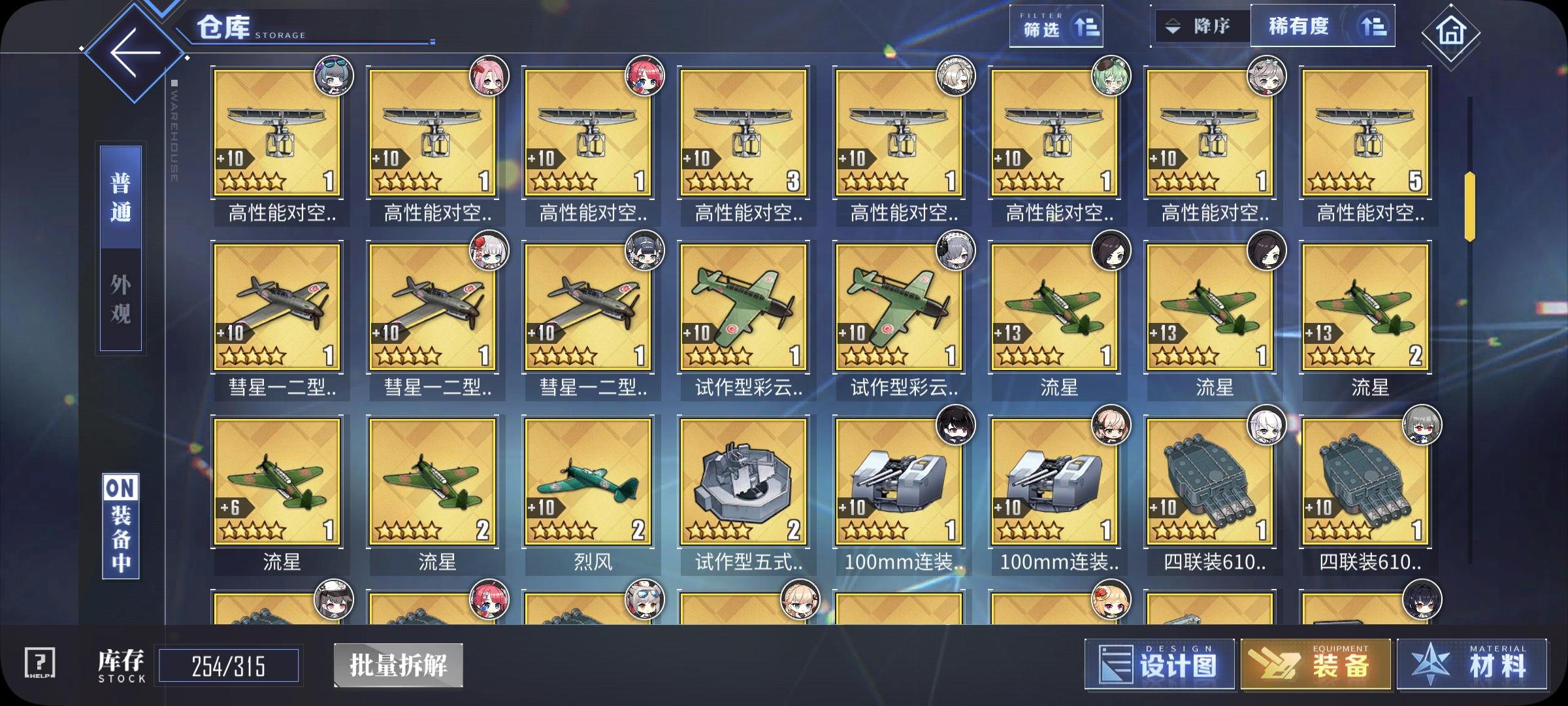Switch to the 普通 side tab
This screenshot has width=1568, height=706.
(x=121, y=197)
